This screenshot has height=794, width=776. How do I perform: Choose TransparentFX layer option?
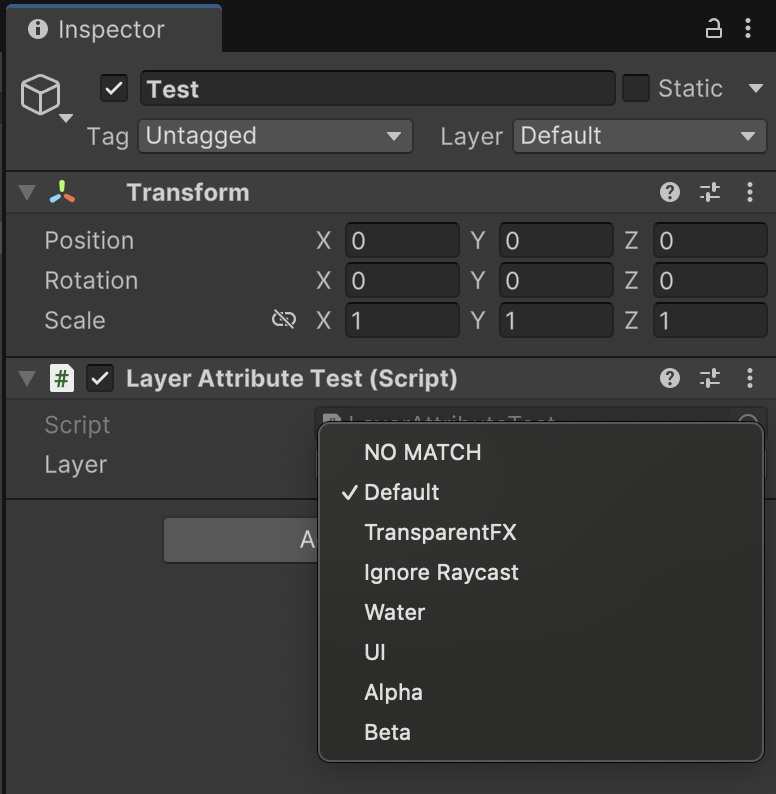(x=541, y=532)
